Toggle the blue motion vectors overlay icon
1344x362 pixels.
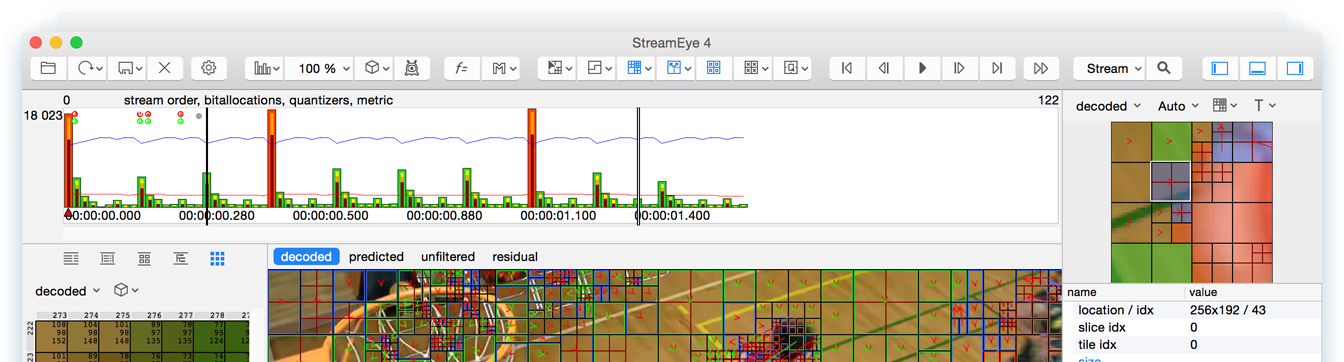[675, 68]
